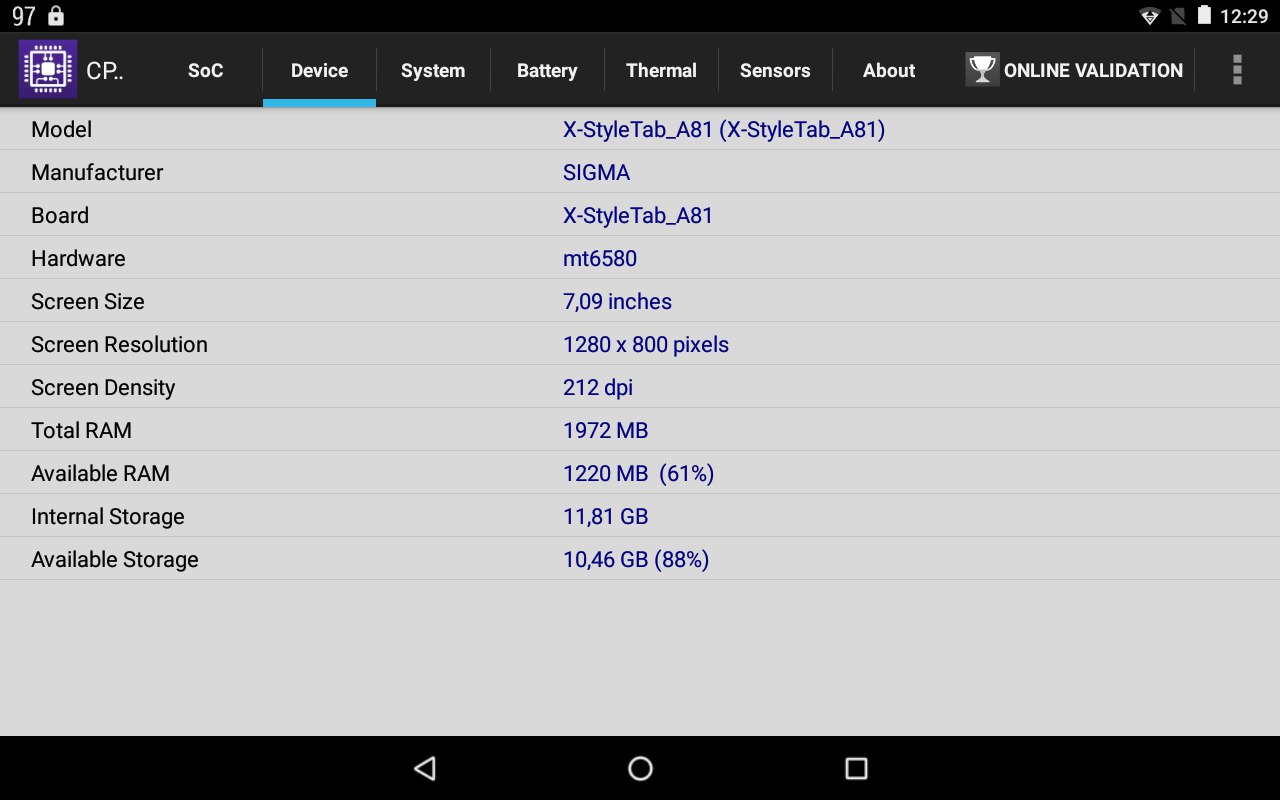Viewport: 1280px width, 800px height.
Task: Tap the lock icon in status bar
Action: click(56, 16)
